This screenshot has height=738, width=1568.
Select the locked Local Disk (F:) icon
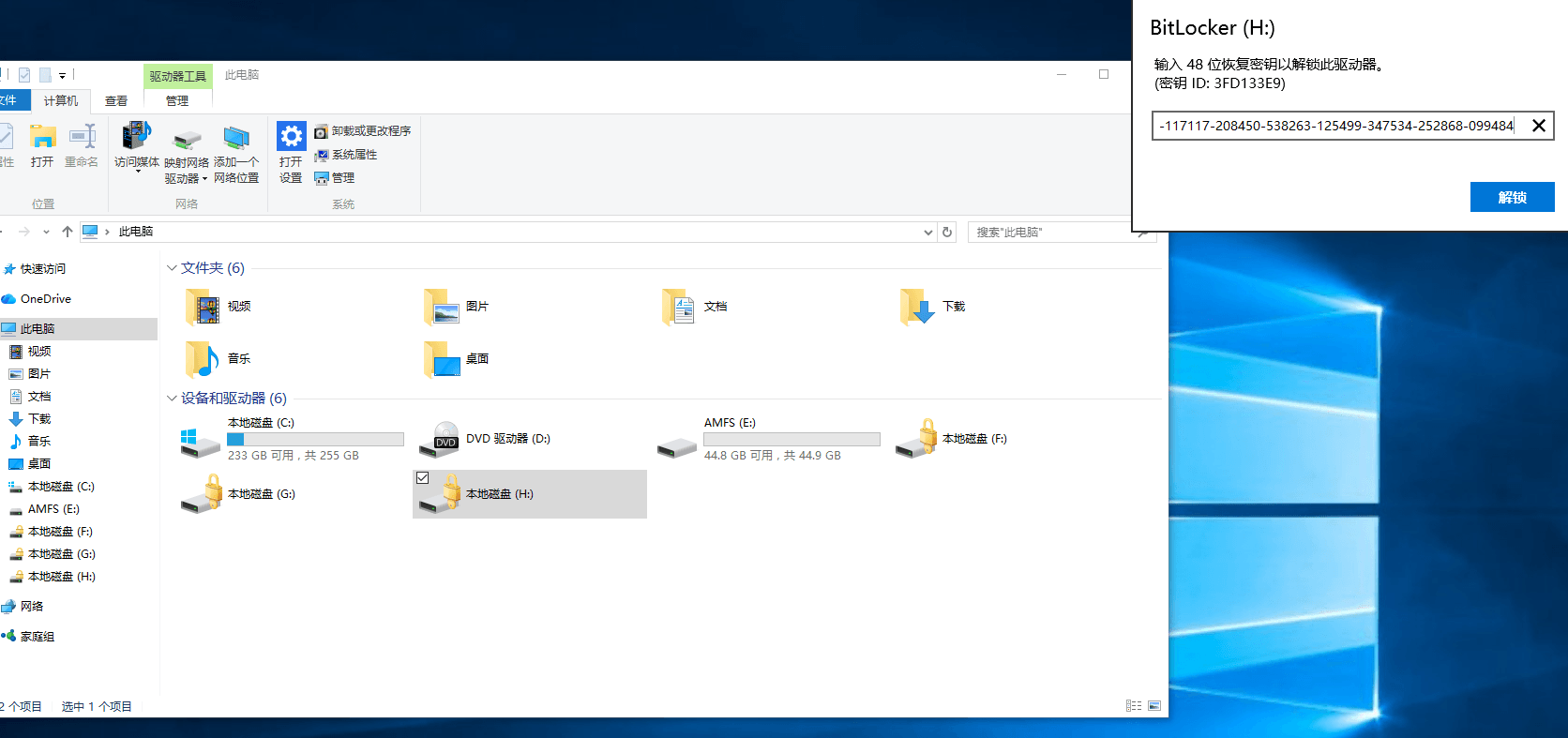tap(916, 439)
